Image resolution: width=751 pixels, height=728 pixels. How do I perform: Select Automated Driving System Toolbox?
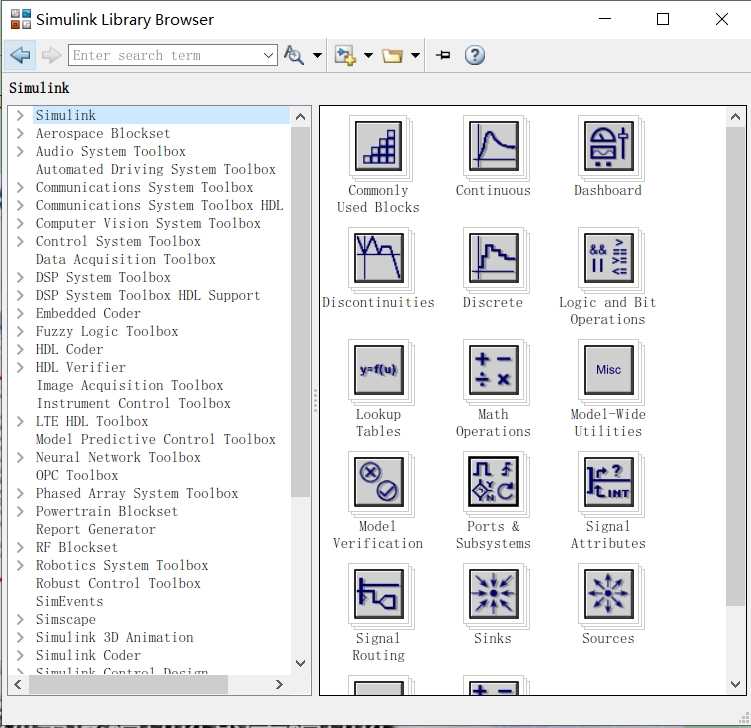point(156,170)
